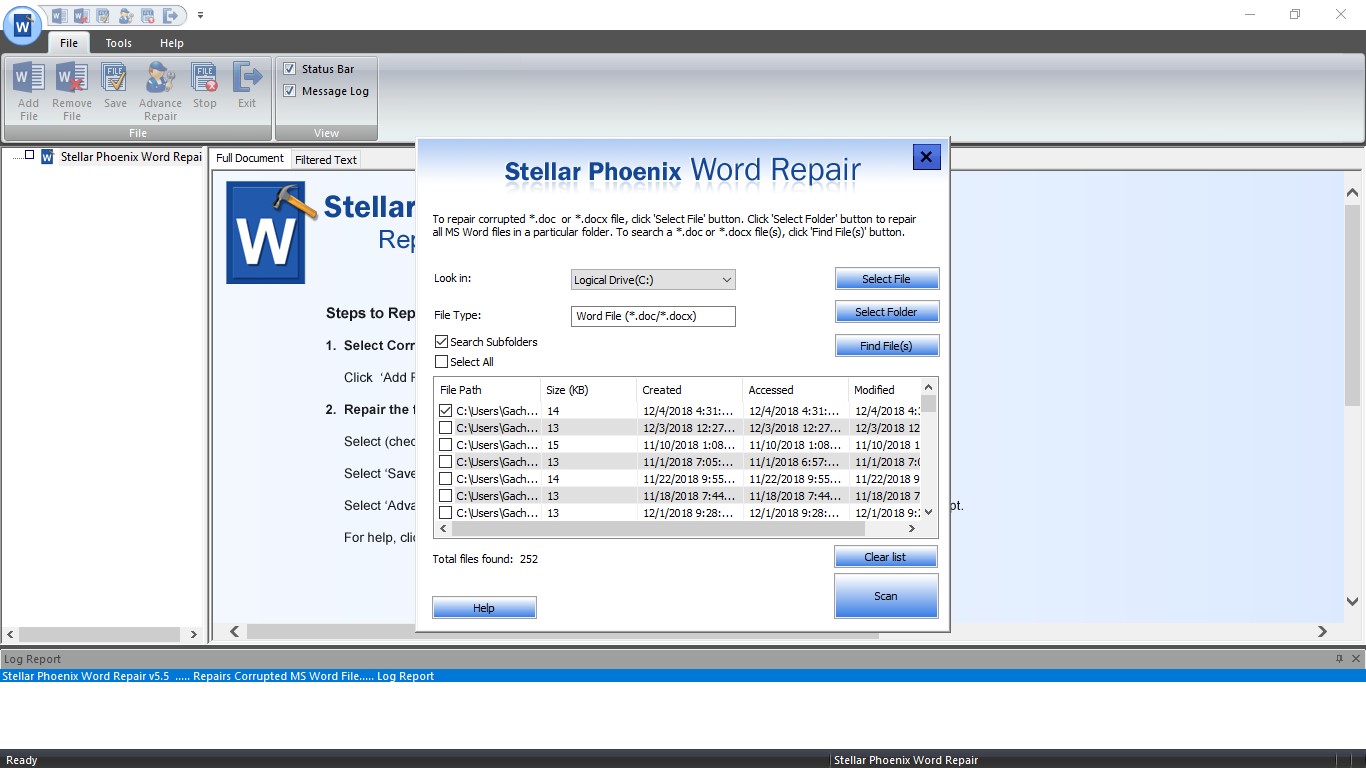
Task: Click file list horizontal scroll left arrow
Action: point(443,528)
